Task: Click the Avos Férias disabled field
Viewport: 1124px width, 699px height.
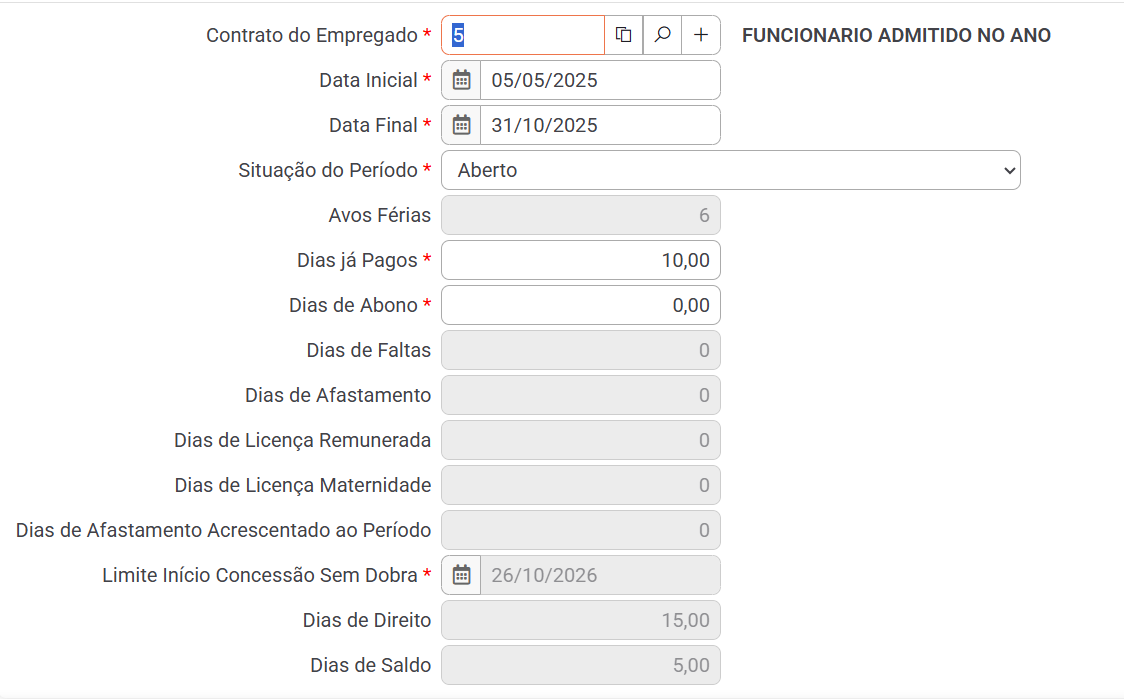Action: pyautogui.click(x=580, y=215)
